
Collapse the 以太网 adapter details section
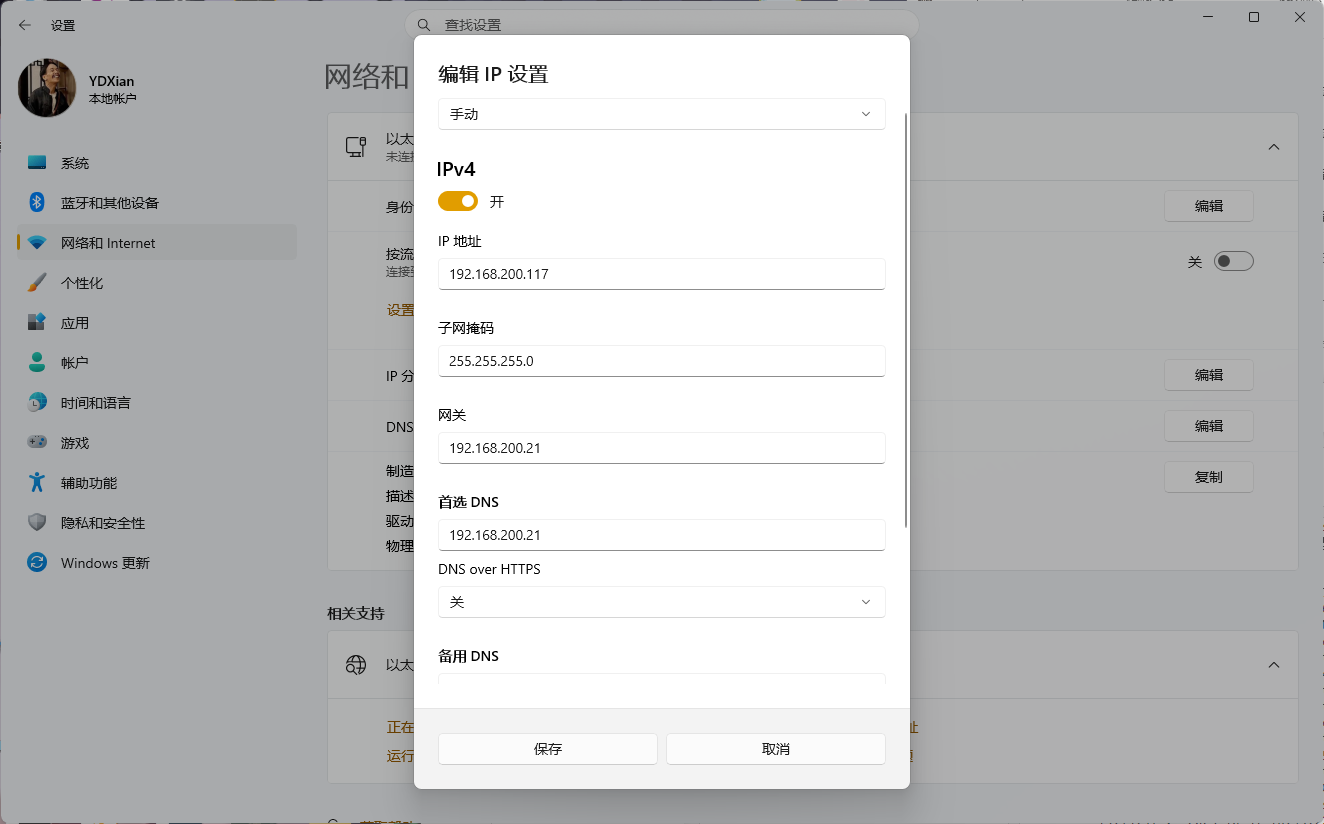coord(1274,145)
